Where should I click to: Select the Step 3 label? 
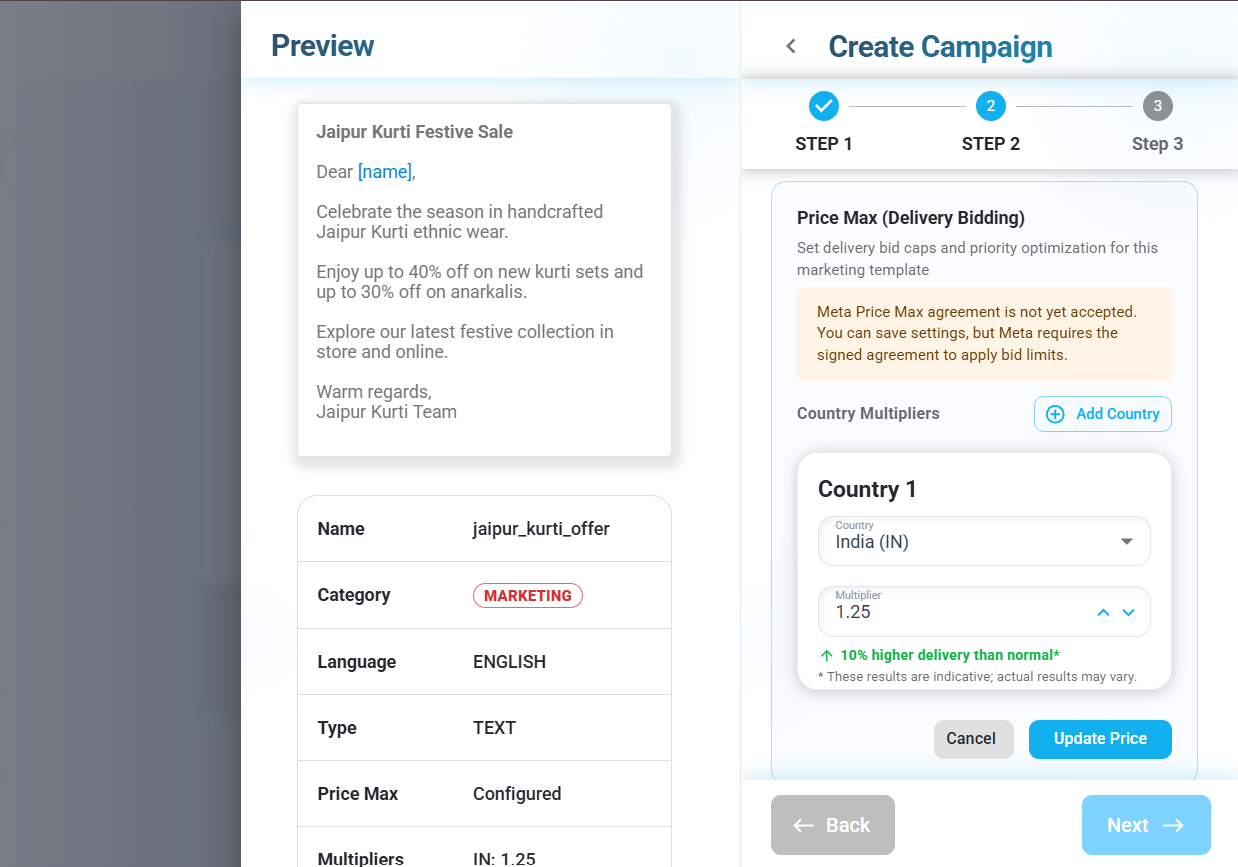click(x=1158, y=144)
